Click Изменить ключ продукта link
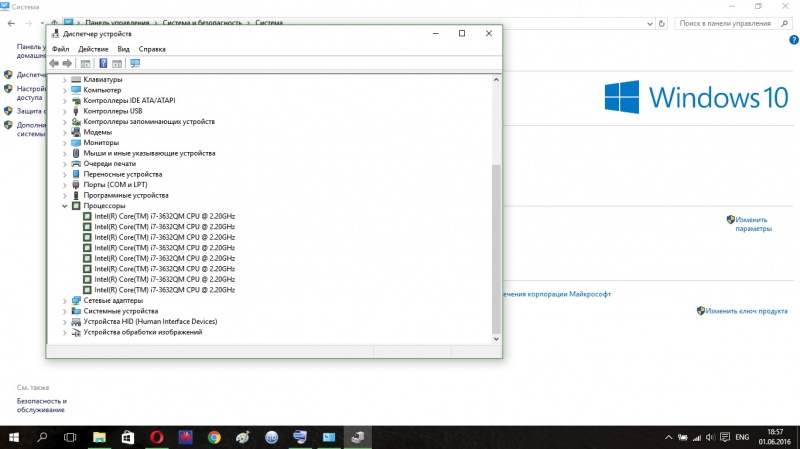 click(746, 311)
